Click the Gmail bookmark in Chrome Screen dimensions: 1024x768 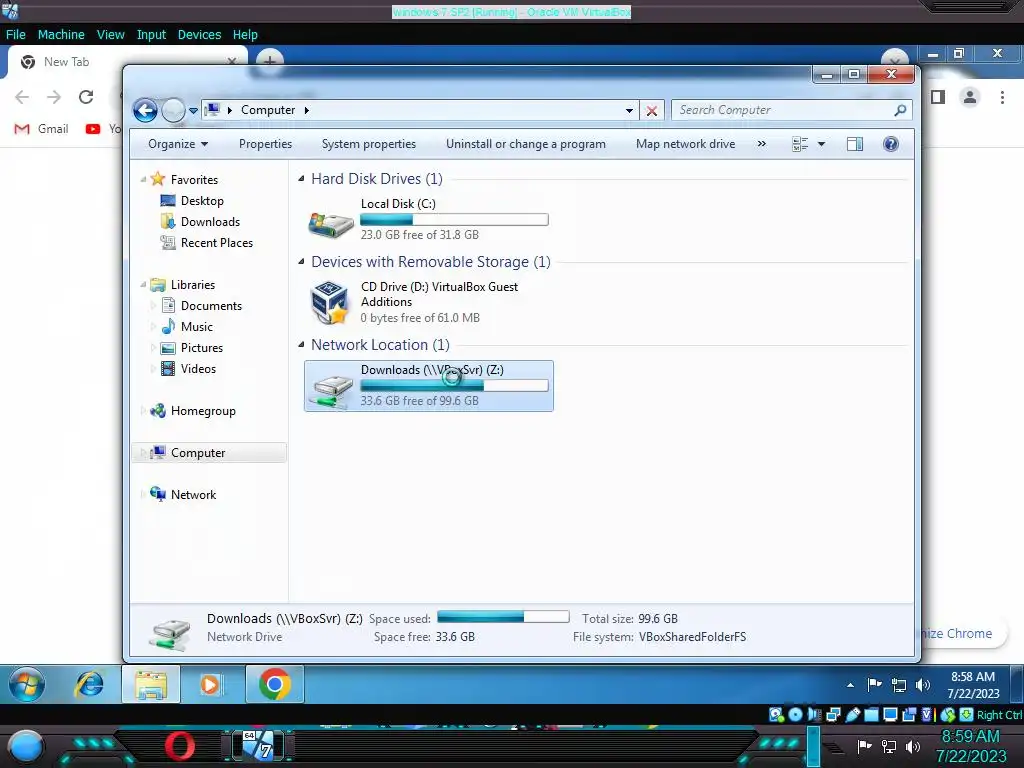(x=41, y=129)
